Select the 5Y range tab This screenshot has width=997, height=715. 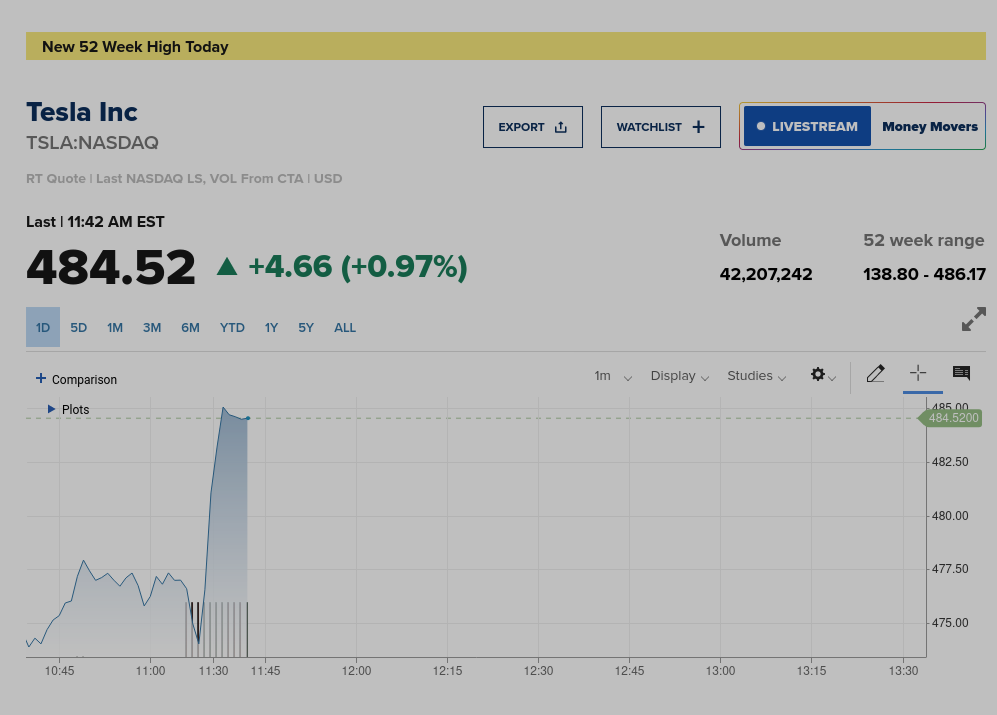[x=306, y=328]
